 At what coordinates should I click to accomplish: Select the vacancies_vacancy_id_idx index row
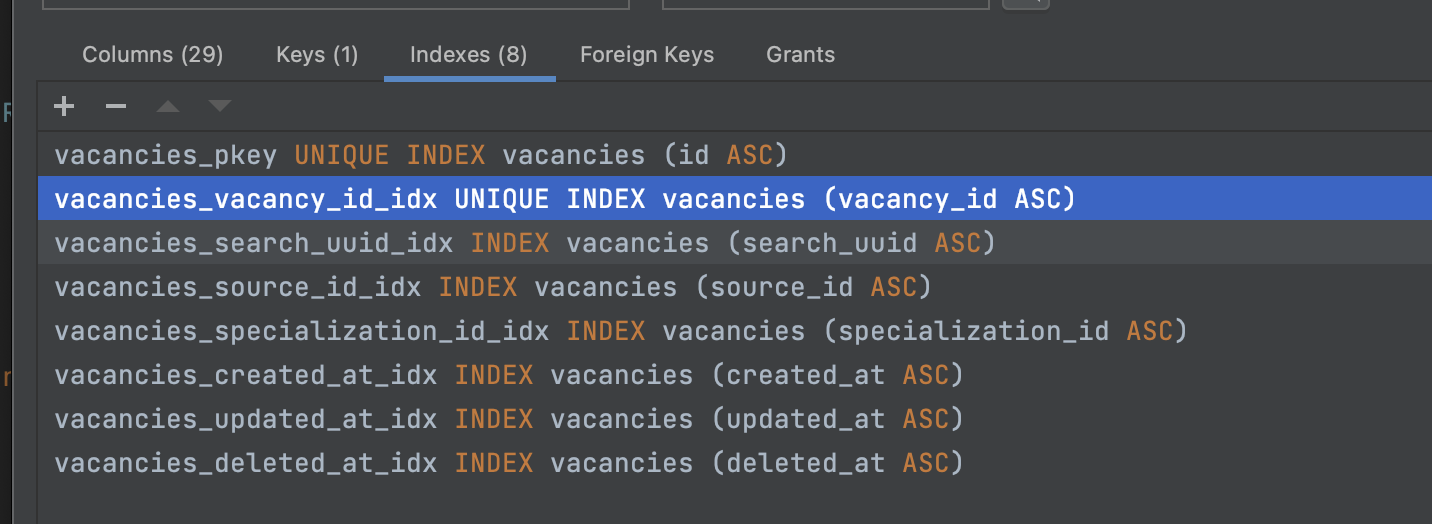tap(564, 199)
